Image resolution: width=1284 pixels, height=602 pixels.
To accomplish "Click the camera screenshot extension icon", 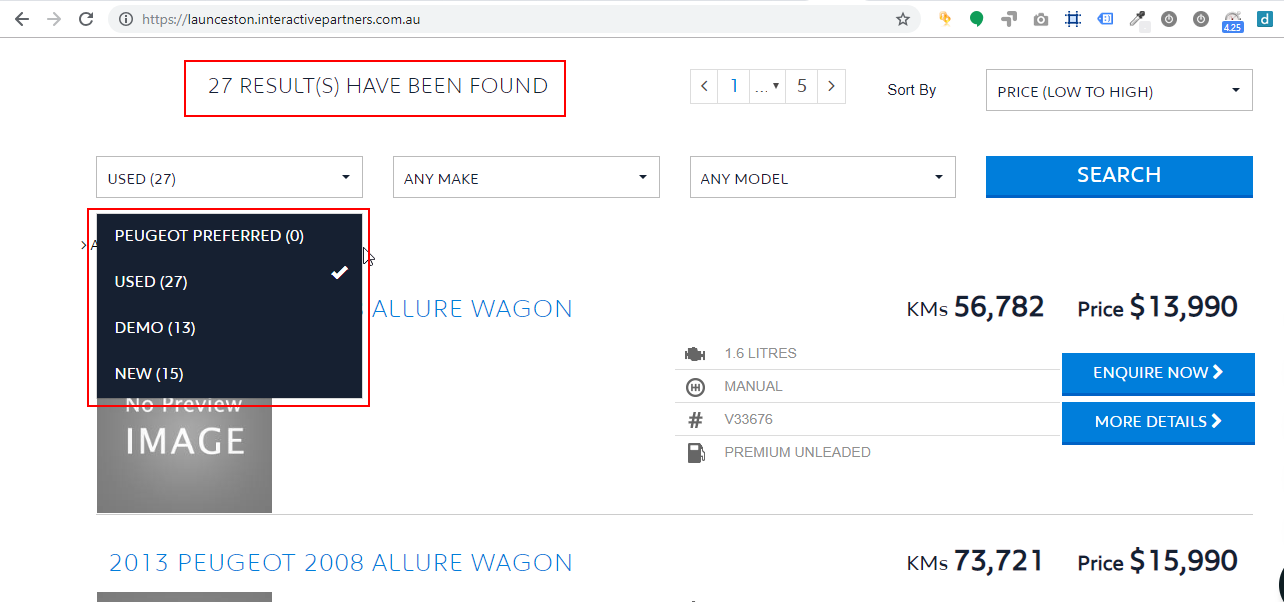I will pyautogui.click(x=1041, y=19).
